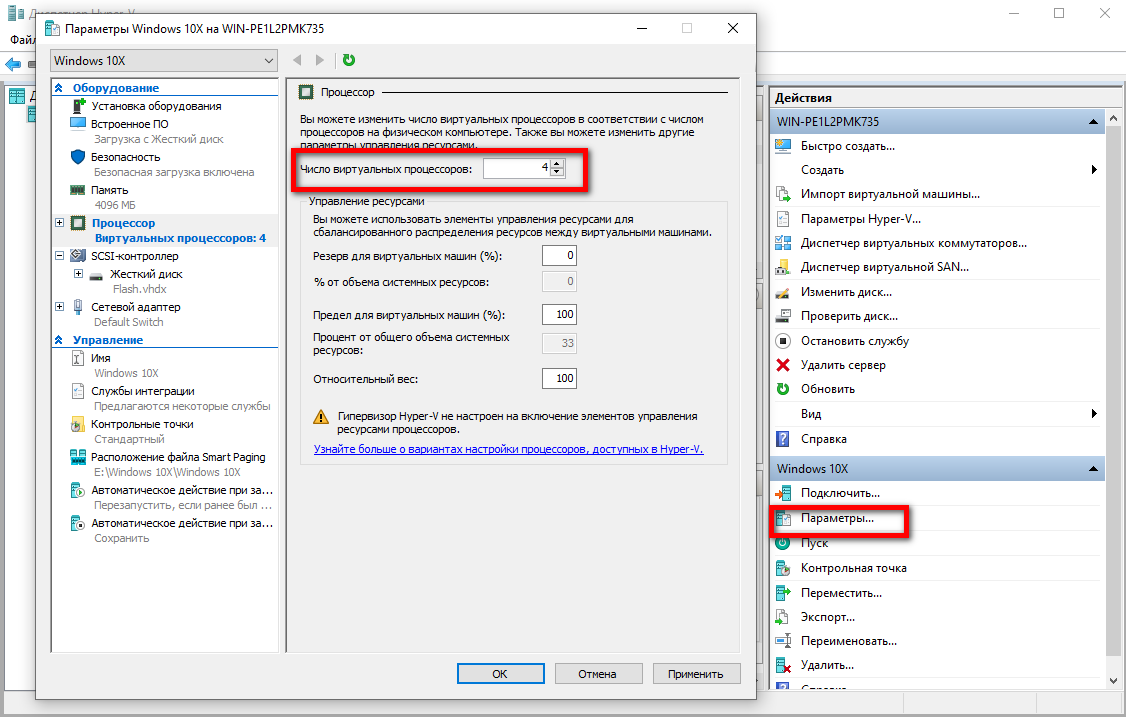Click Переименовать action
This screenshot has width=1126, height=717.
tap(848, 641)
